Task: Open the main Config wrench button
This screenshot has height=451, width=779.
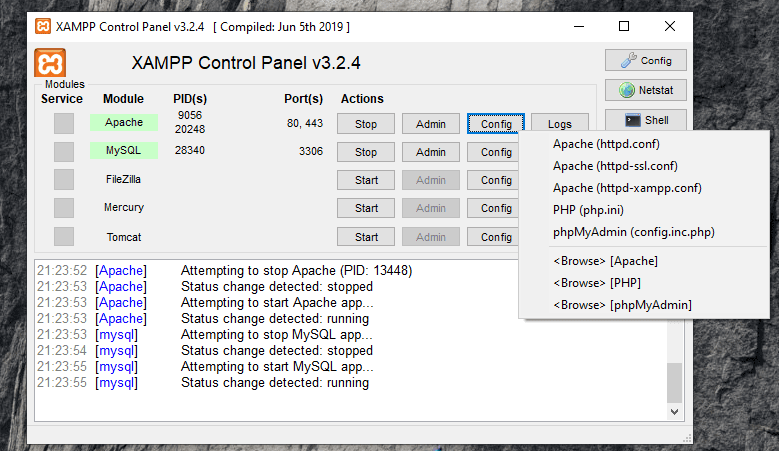Action: 646,60
